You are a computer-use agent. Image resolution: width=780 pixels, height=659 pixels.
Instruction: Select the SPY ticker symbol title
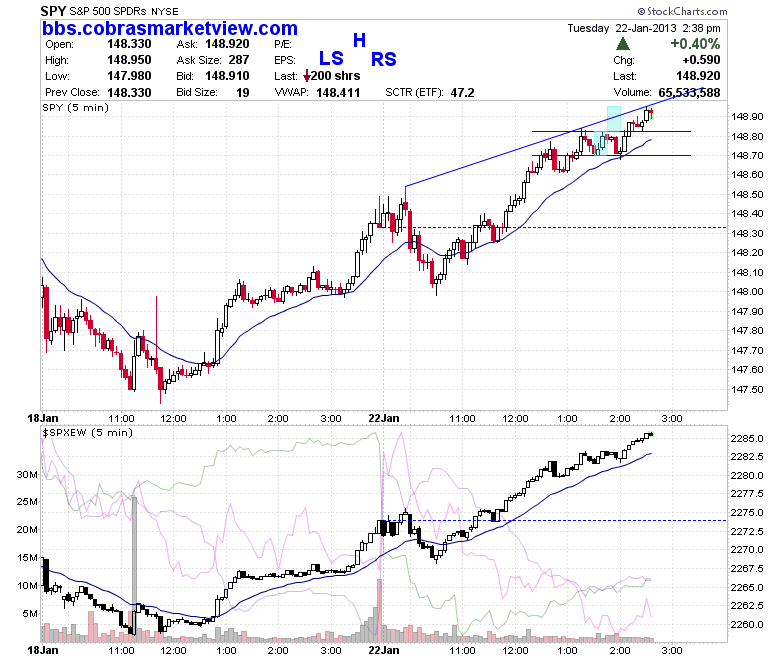point(53,11)
